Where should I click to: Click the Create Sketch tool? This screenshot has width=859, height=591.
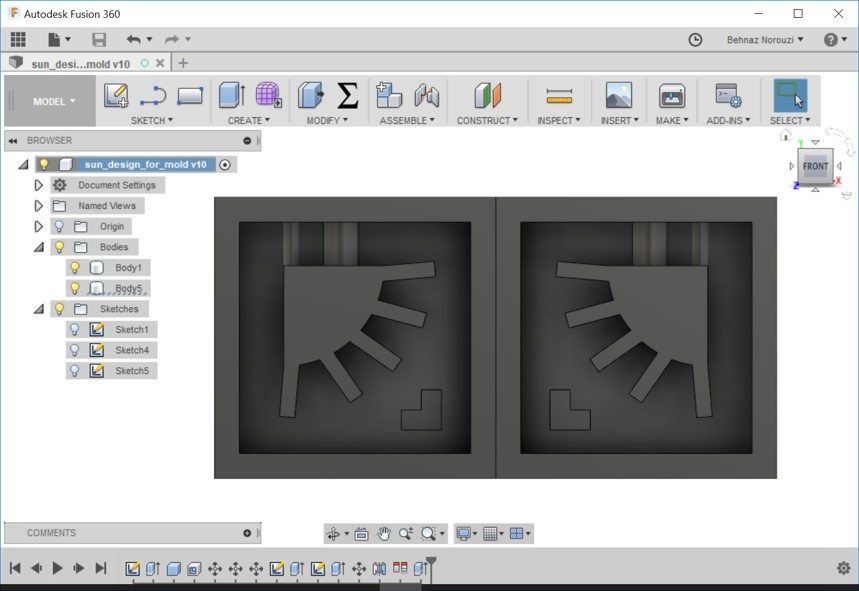click(116, 95)
